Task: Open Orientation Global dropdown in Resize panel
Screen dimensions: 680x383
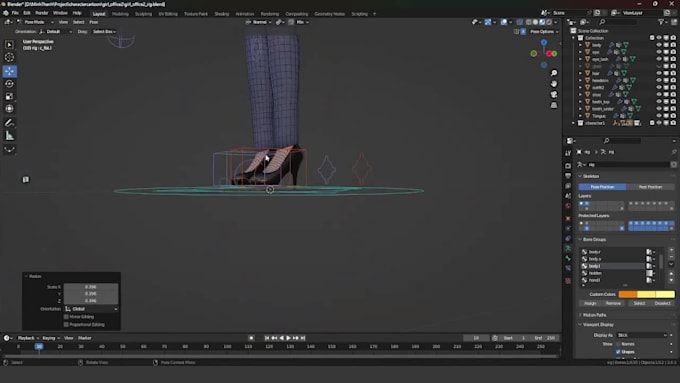Action: pos(91,309)
